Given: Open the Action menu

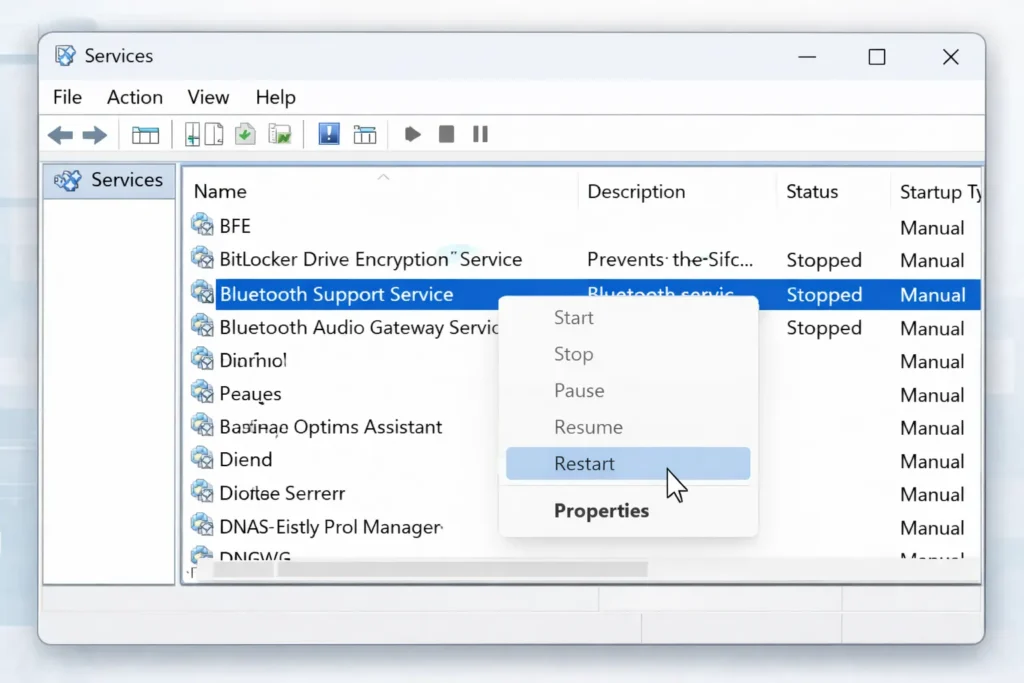Looking at the screenshot, I should (134, 97).
